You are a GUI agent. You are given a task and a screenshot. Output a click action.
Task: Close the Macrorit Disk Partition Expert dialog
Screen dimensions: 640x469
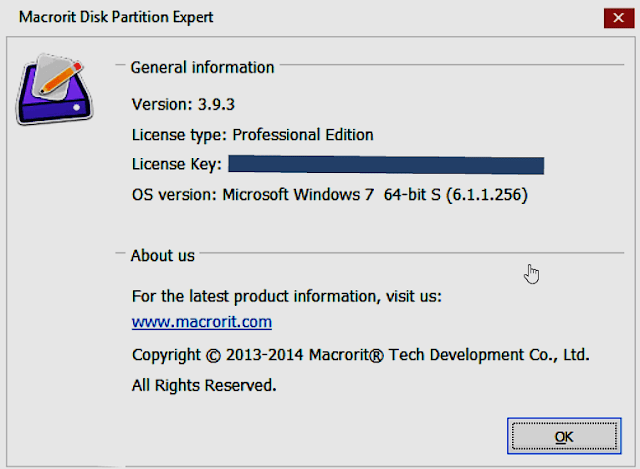[619, 18]
